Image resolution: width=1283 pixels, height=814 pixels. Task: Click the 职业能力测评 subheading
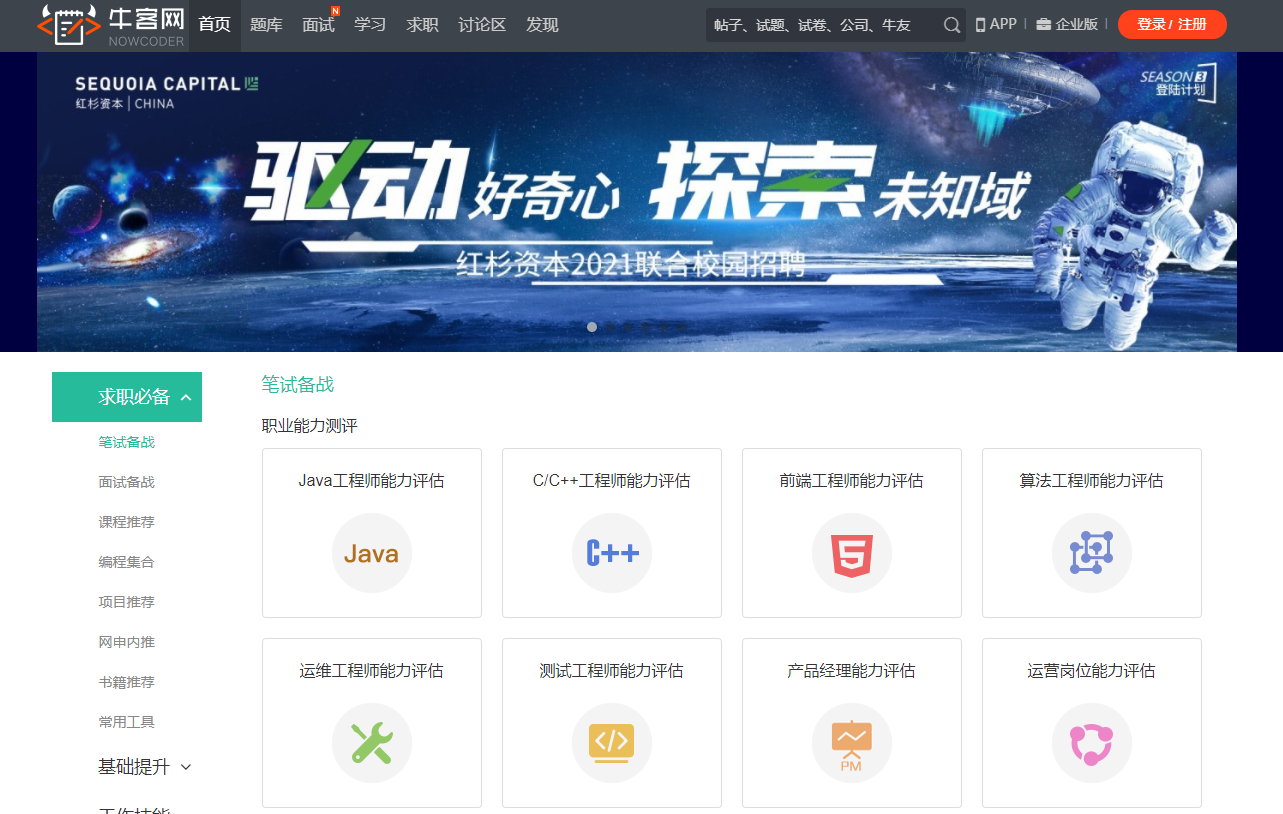[x=310, y=426]
